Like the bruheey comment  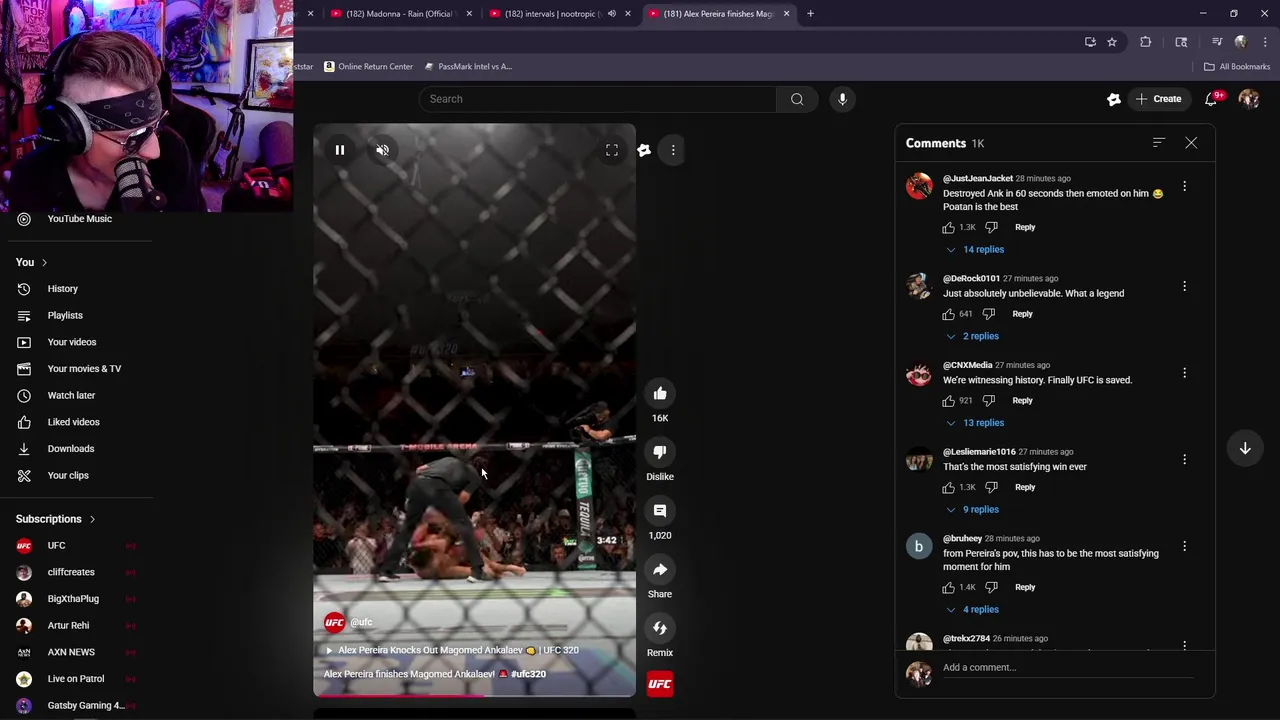click(x=948, y=588)
